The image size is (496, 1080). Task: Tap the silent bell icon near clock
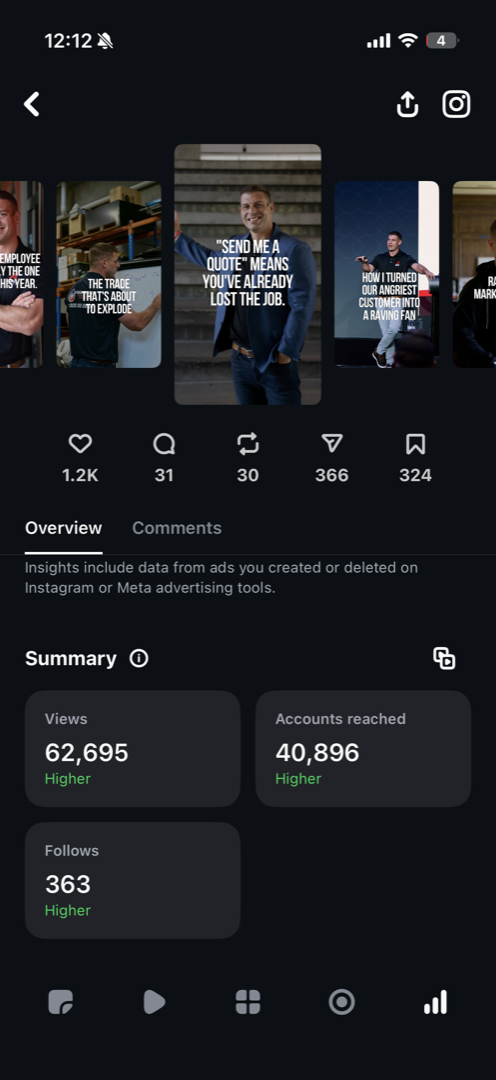tap(105, 41)
